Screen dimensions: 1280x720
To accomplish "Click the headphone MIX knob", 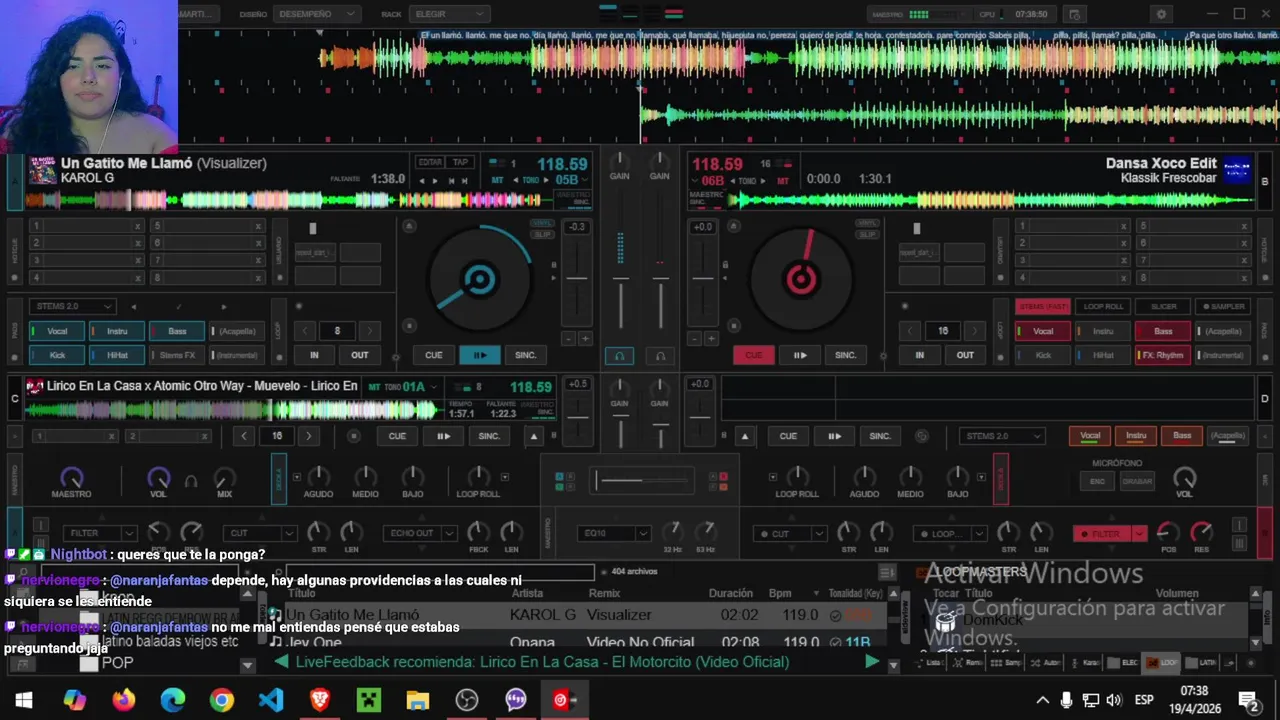I will (224, 478).
